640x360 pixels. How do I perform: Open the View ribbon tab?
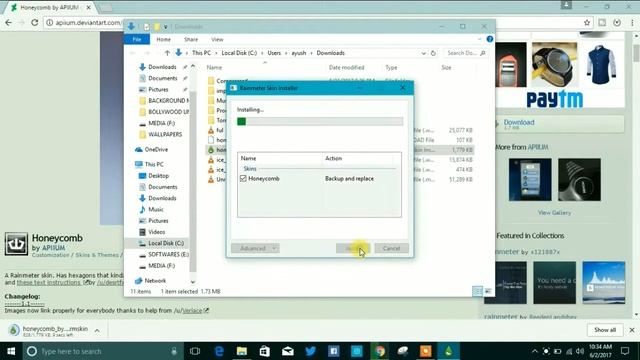pyautogui.click(x=217, y=39)
